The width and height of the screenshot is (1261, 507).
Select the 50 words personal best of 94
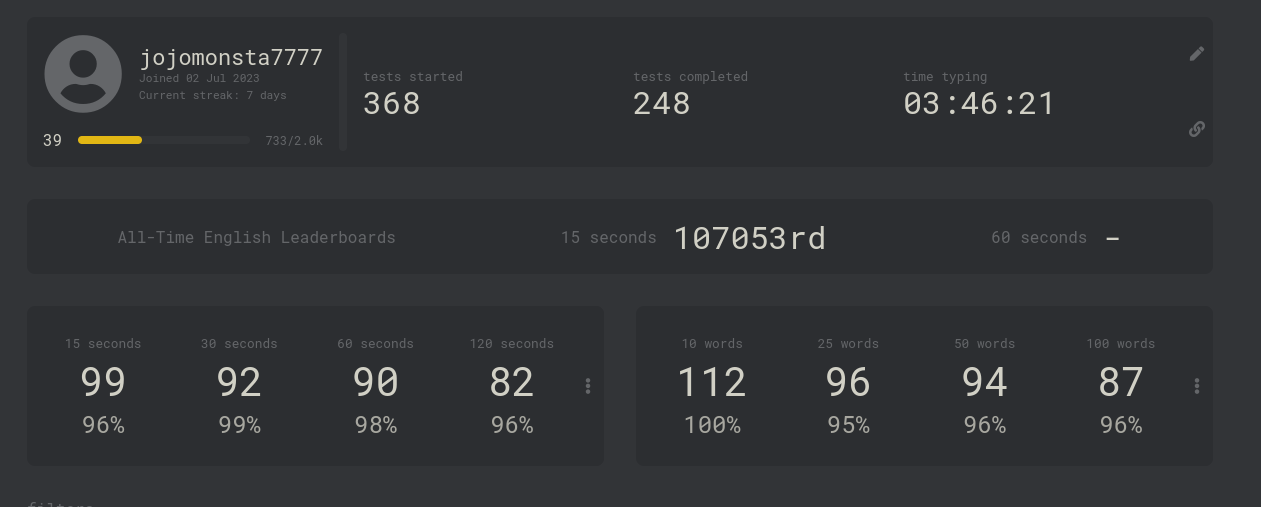coord(984,383)
